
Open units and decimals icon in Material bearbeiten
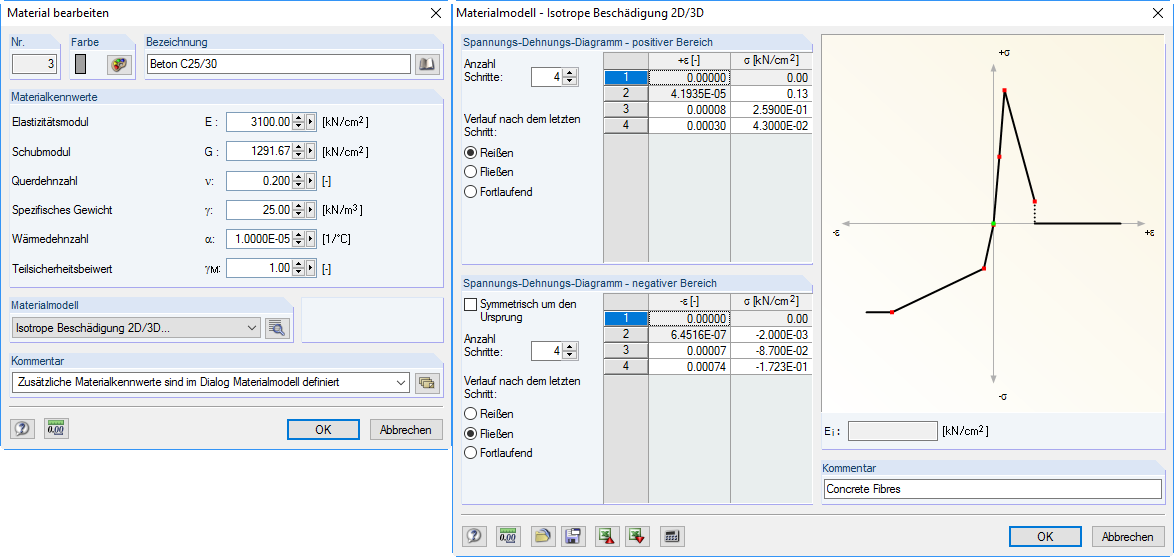(x=55, y=429)
